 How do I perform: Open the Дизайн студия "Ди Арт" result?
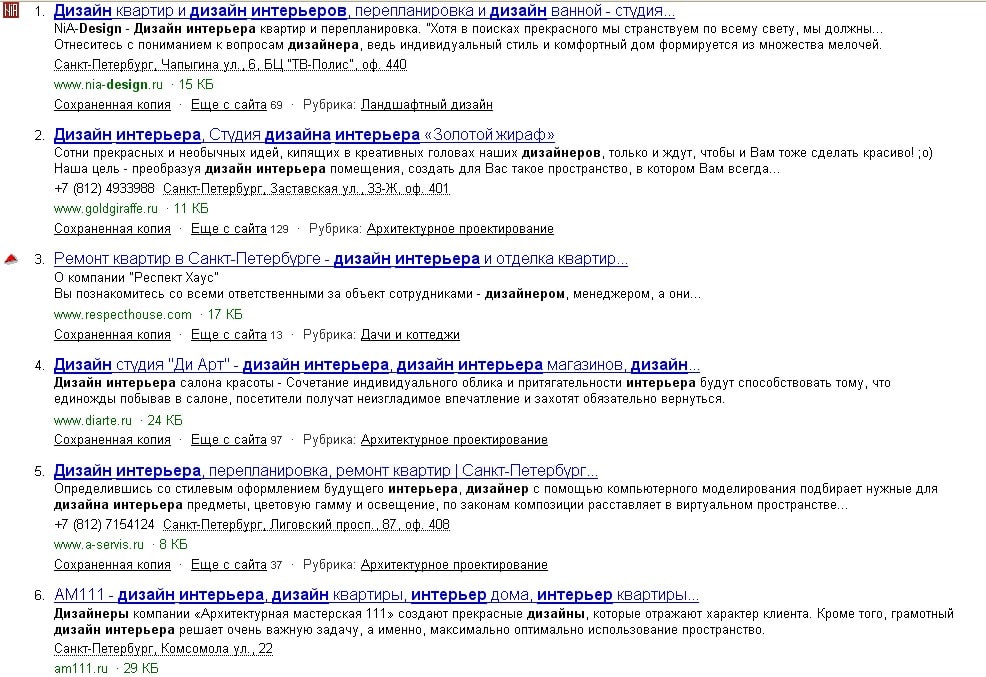[x=377, y=365]
